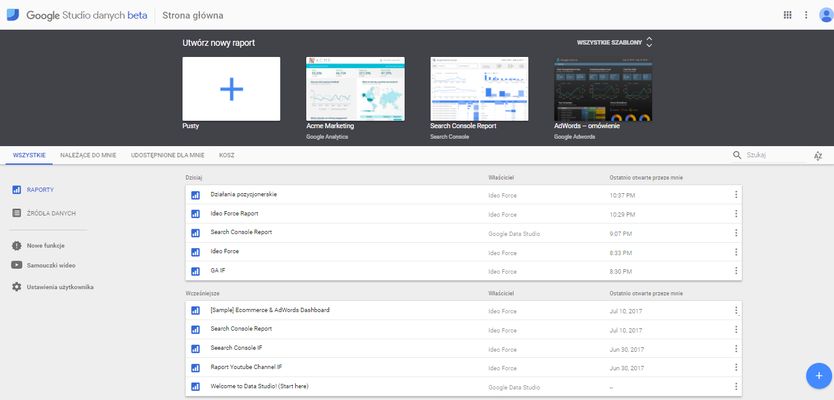Click the Ustawienia użytkownika gear icon
This screenshot has width=834, height=400.
pyautogui.click(x=16, y=287)
